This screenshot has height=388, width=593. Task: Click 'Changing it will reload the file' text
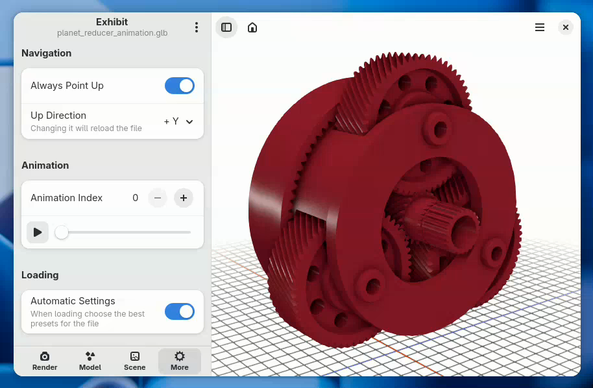[x=86, y=128]
